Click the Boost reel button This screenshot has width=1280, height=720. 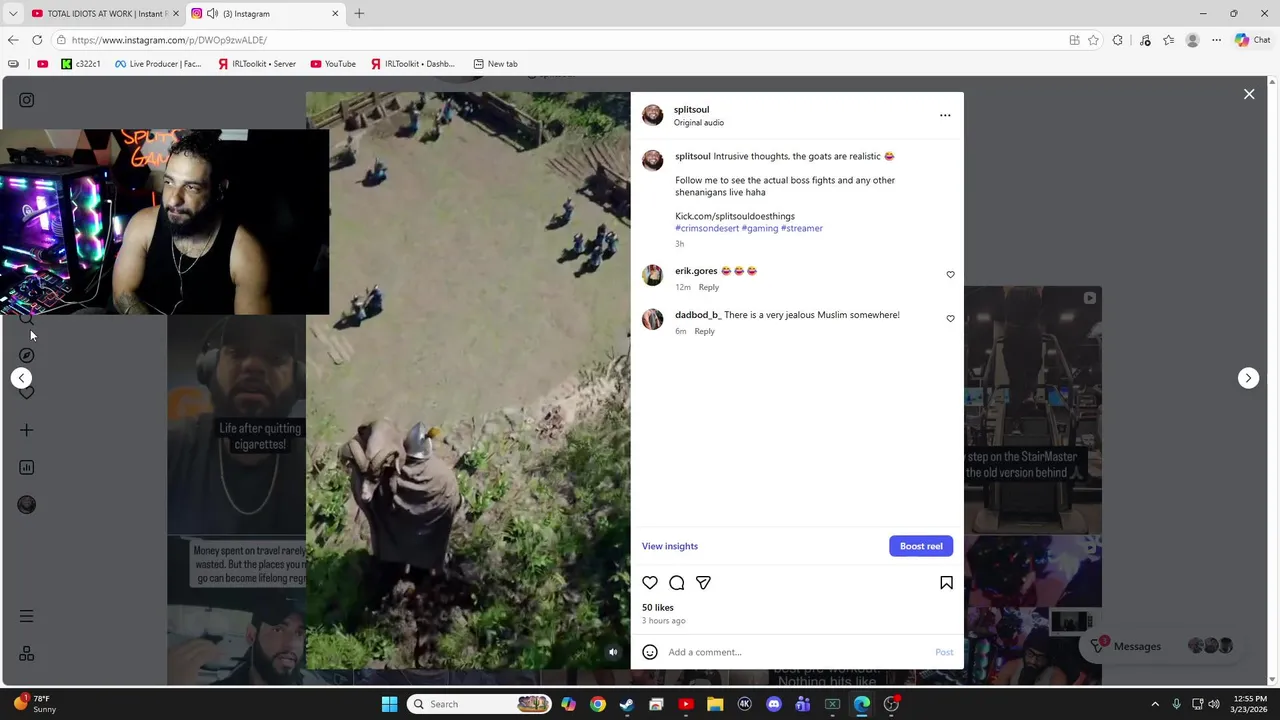click(921, 546)
